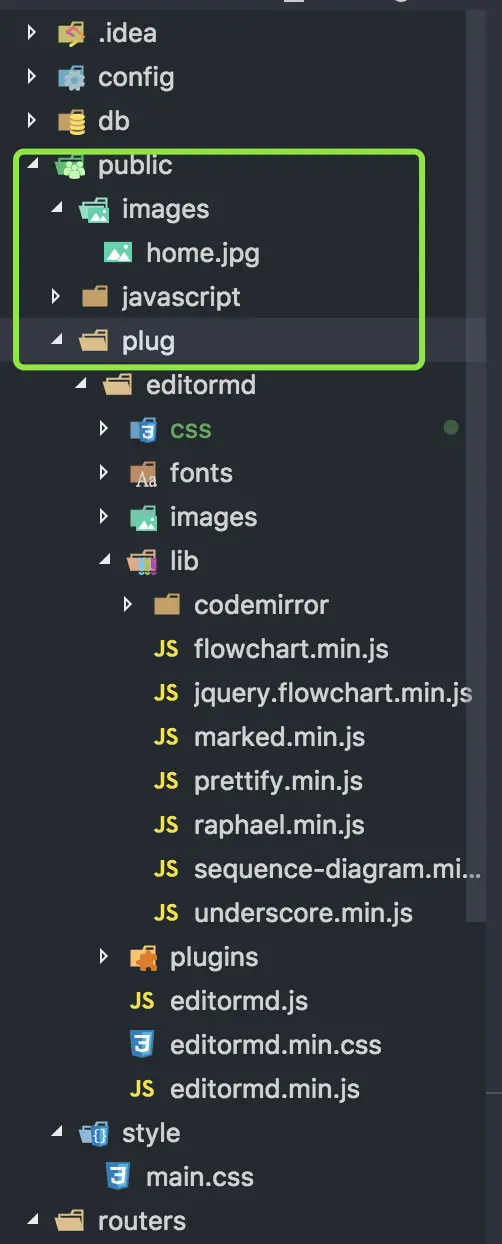This screenshot has height=1244, width=502.
Task: Click the config folder gear icon
Action: tap(71, 78)
